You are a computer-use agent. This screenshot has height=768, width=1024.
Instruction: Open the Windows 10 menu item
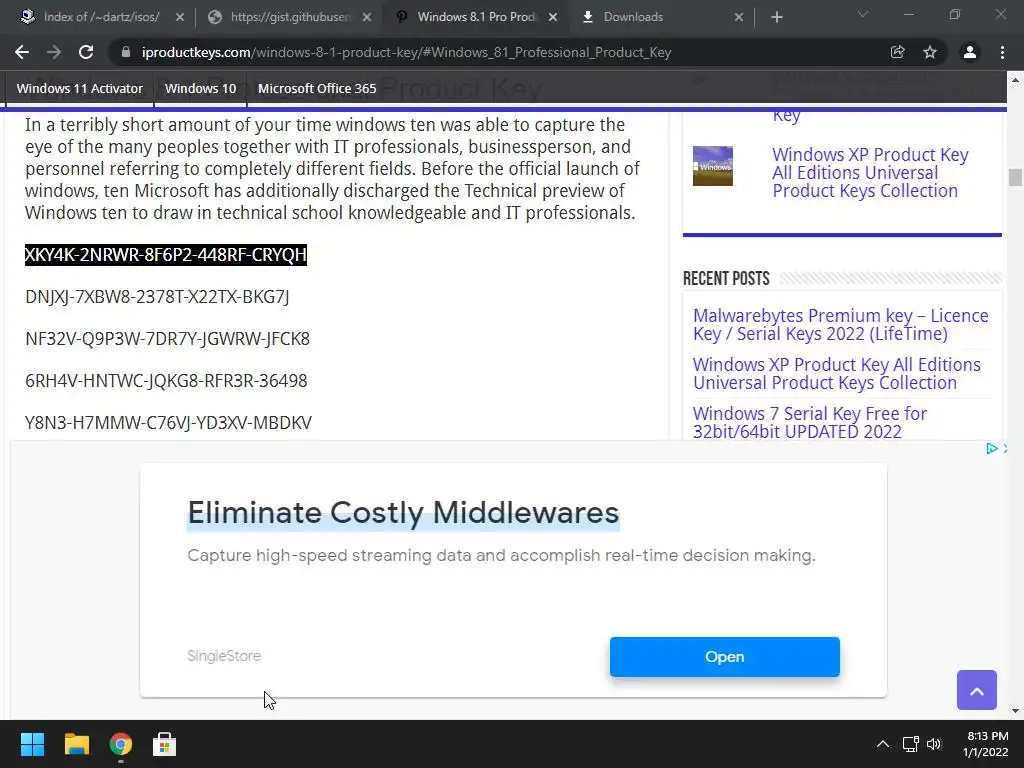[200, 88]
